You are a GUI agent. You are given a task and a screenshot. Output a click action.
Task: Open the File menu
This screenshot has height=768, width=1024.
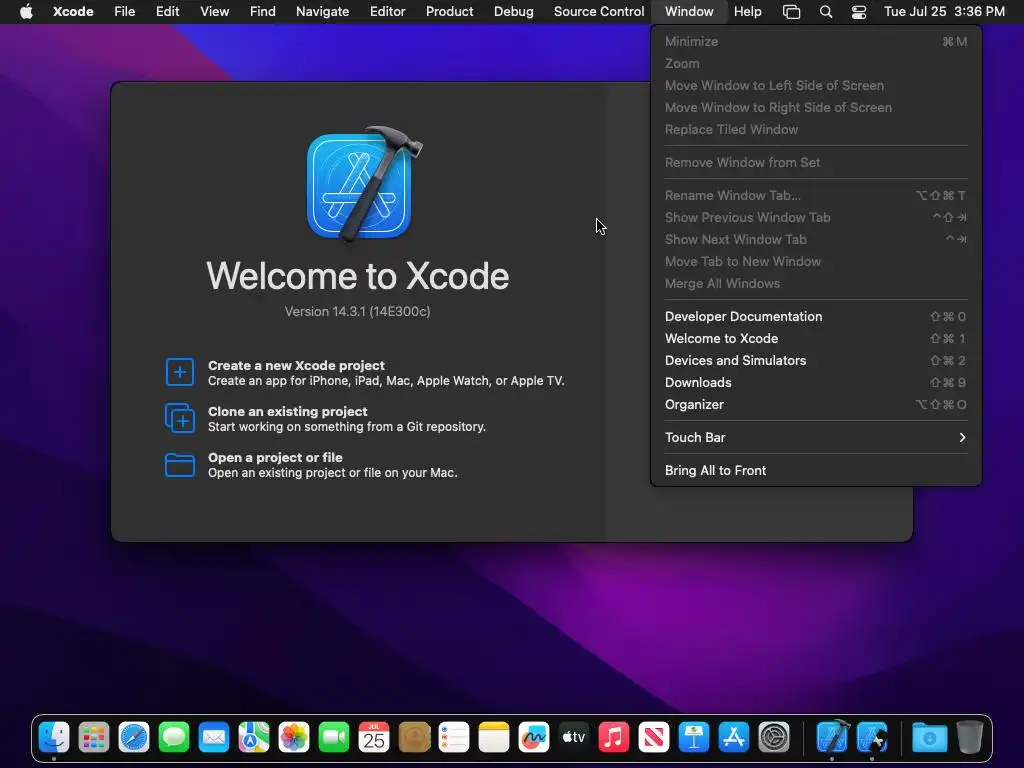(x=124, y=12)
